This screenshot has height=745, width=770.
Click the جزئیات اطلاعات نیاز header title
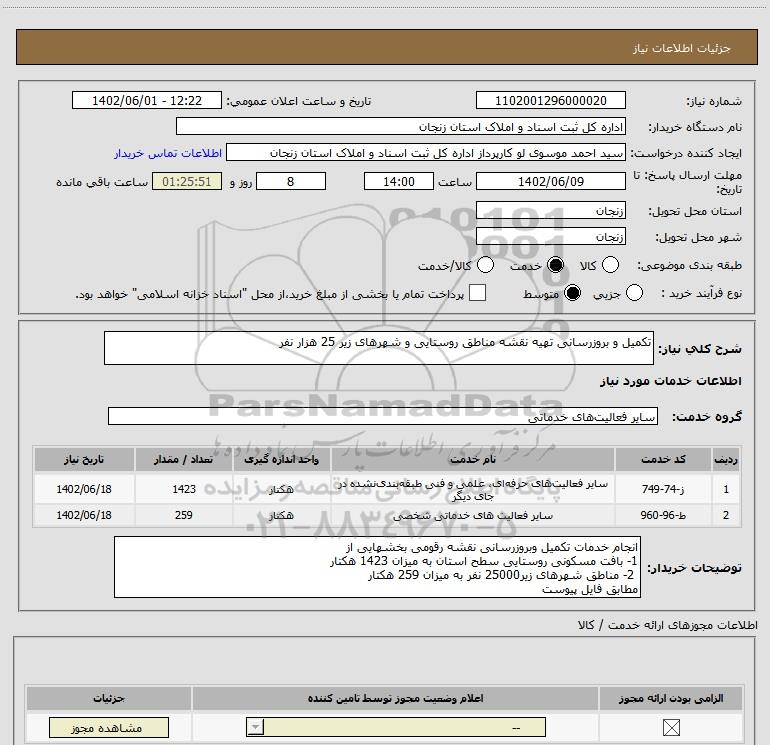(x=681, y=48)
